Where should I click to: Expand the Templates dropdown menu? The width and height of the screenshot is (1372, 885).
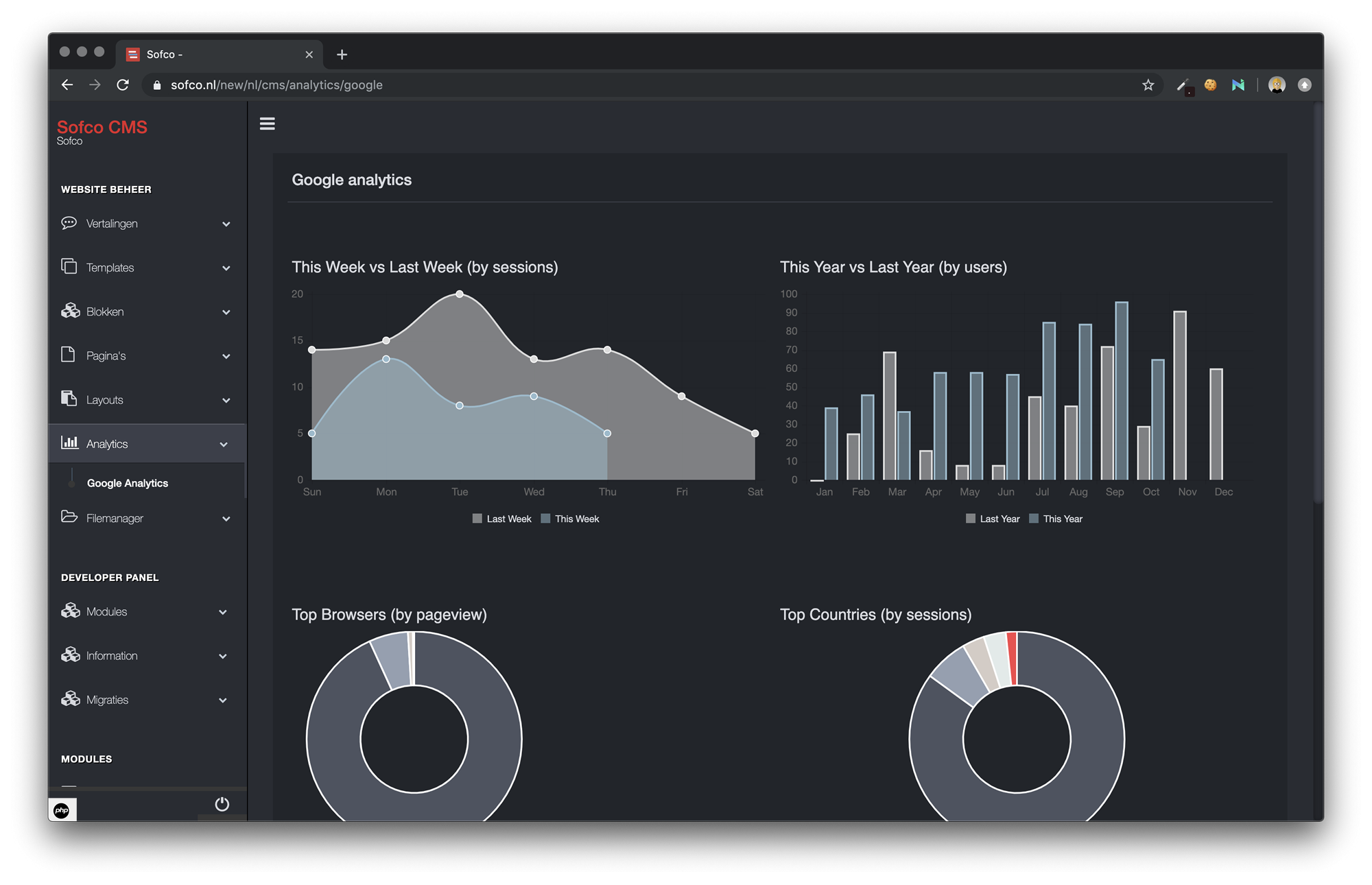tap(148, 267)
